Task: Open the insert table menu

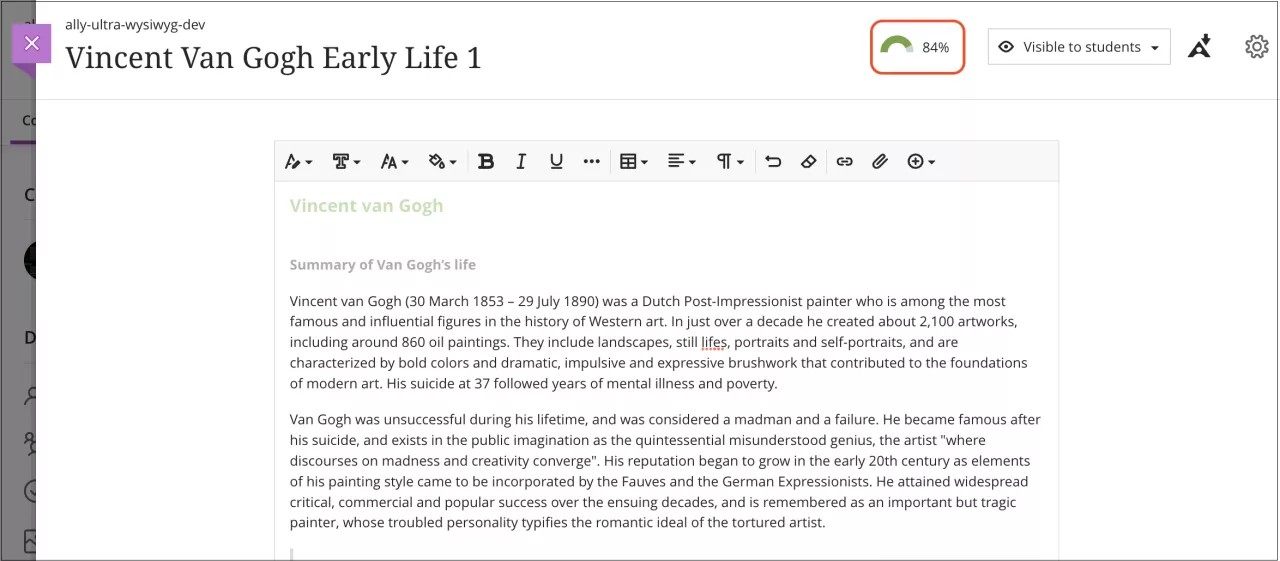Action: (x=634, y=161)
